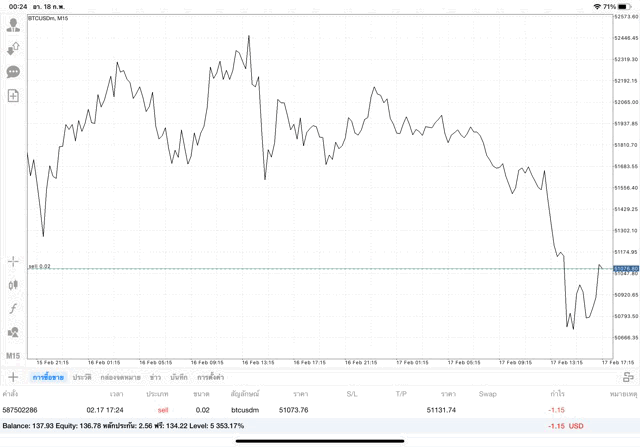This screenshot has width=640, height=447.
Task: Switch to the ข่าว (News) tab
Action: (x=155, y=377)
